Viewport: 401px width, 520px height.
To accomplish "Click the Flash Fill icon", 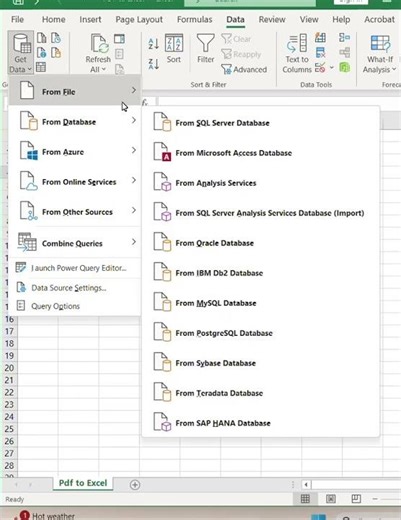I will pyautogui.click(x=320, y=37).
